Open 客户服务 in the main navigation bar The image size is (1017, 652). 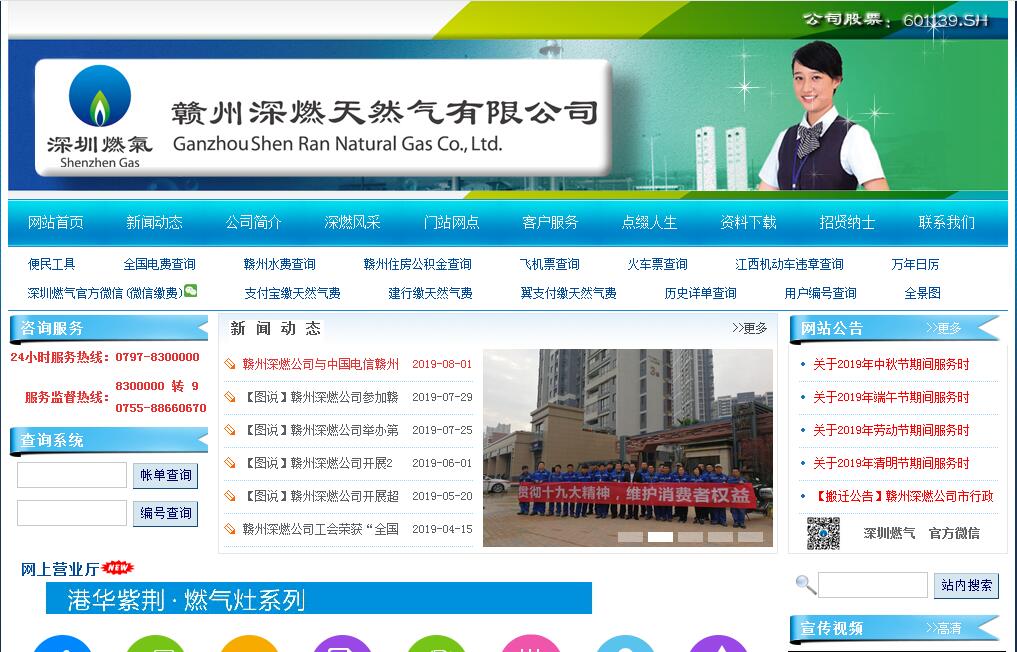pyautogui.click(x=550, y=222)
